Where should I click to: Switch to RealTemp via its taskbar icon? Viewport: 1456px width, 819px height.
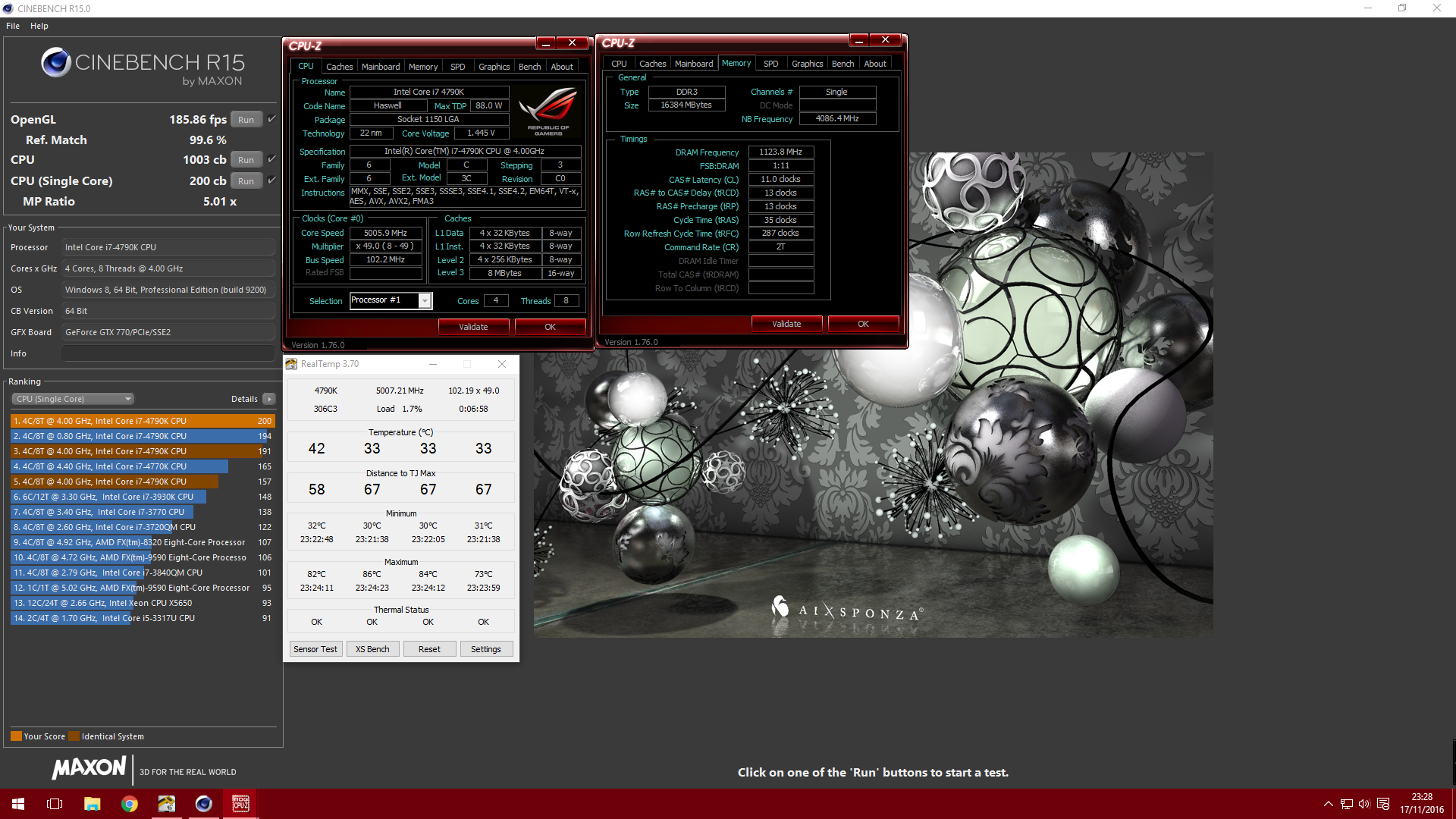166,804
